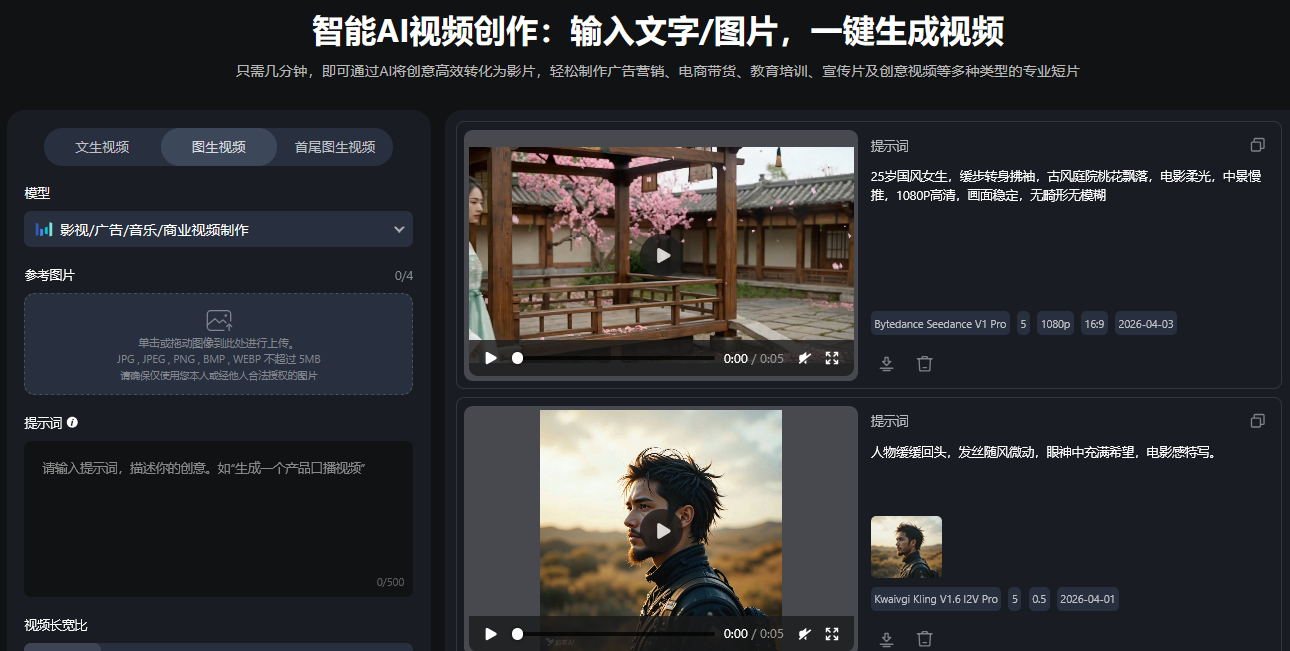The image size is (1290, 651).
Task: Click the large play overlay on warrior video
Action: (x=661, y=530)
